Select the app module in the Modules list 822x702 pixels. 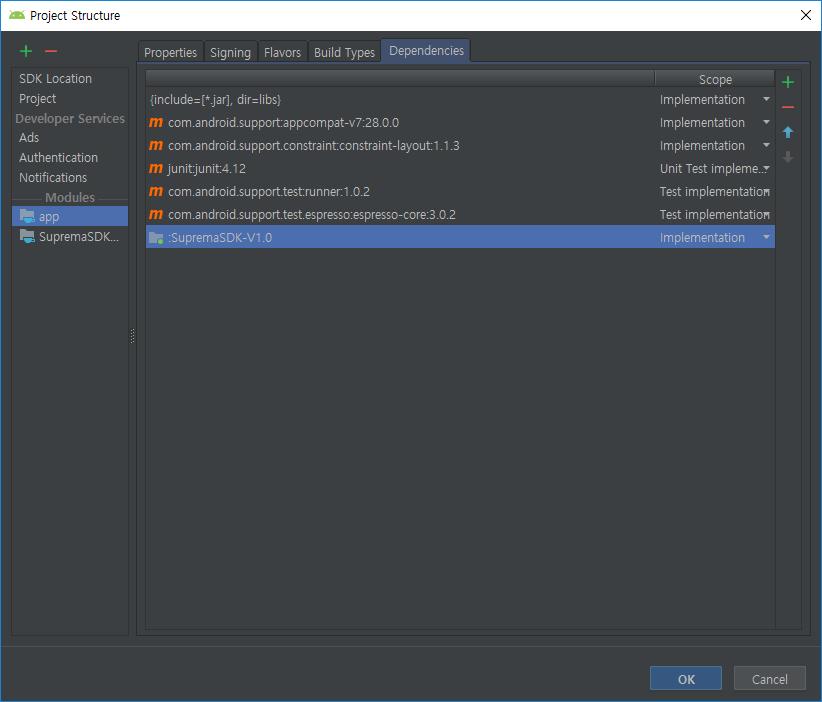pyautogui.click(x=49, y=216)
